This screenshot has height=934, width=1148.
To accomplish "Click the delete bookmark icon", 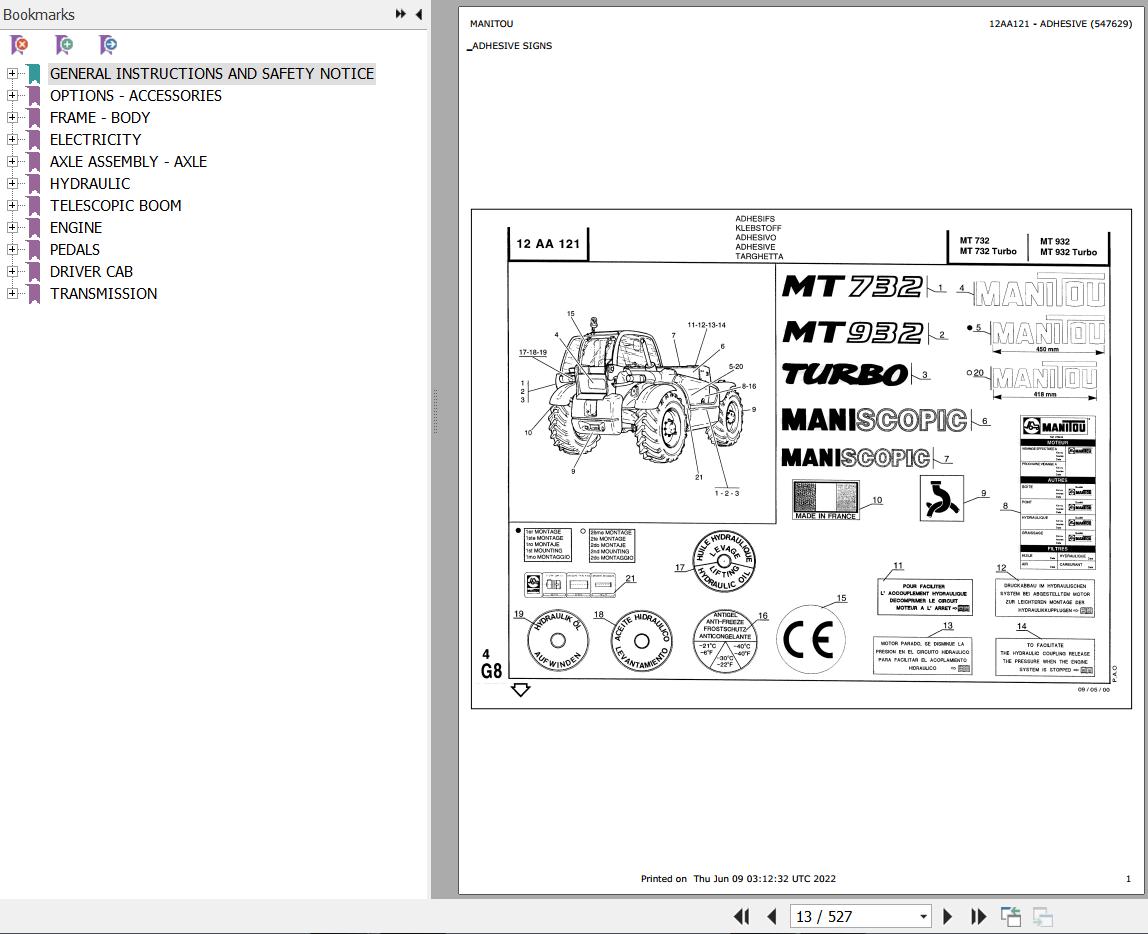I will 20,45.
